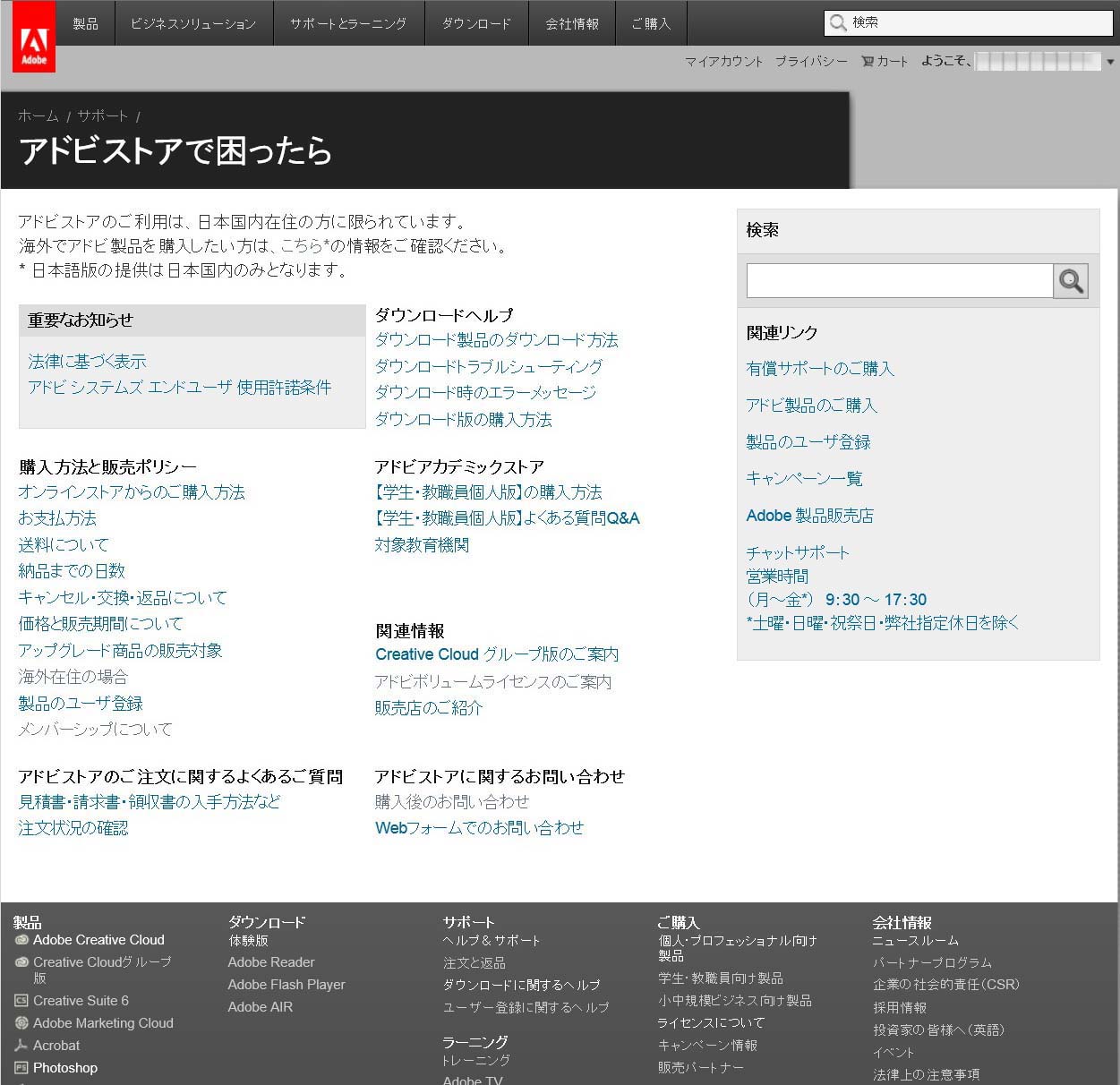The width and height of the screenshot is (1120, 1085).
Task: Open 納品までの日数
Action: click(72, 571)
